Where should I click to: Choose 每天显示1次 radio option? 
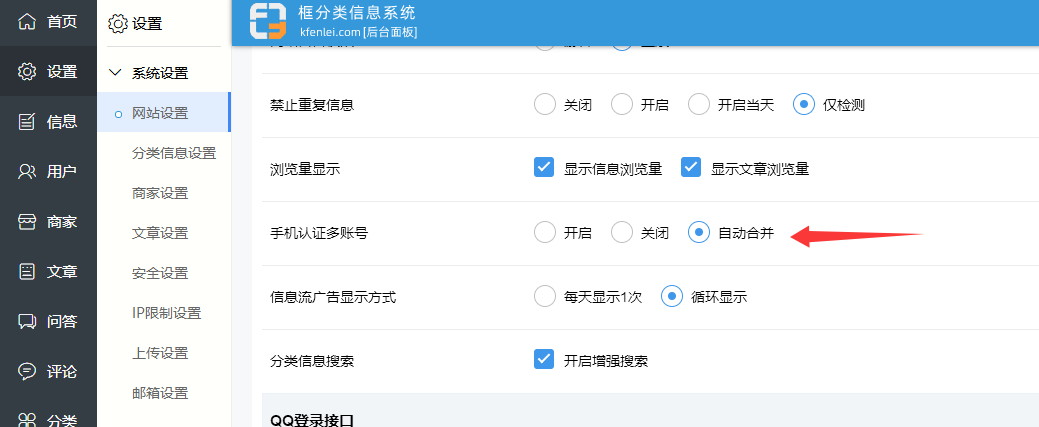544,296
